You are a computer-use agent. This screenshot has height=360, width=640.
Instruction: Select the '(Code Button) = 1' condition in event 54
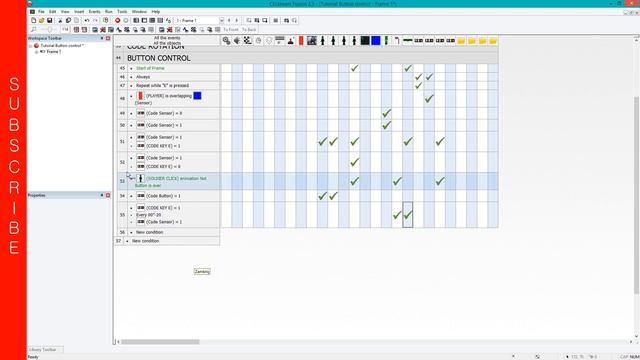click(x=163, y=196)
